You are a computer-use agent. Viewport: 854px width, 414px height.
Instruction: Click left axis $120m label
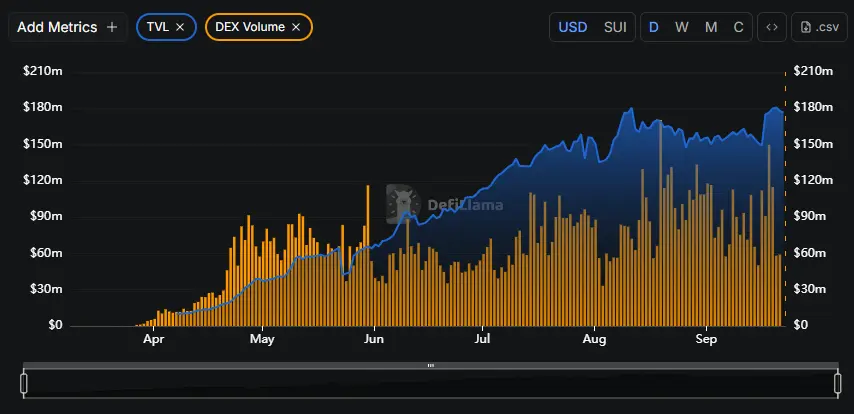[x=42, y=180]
